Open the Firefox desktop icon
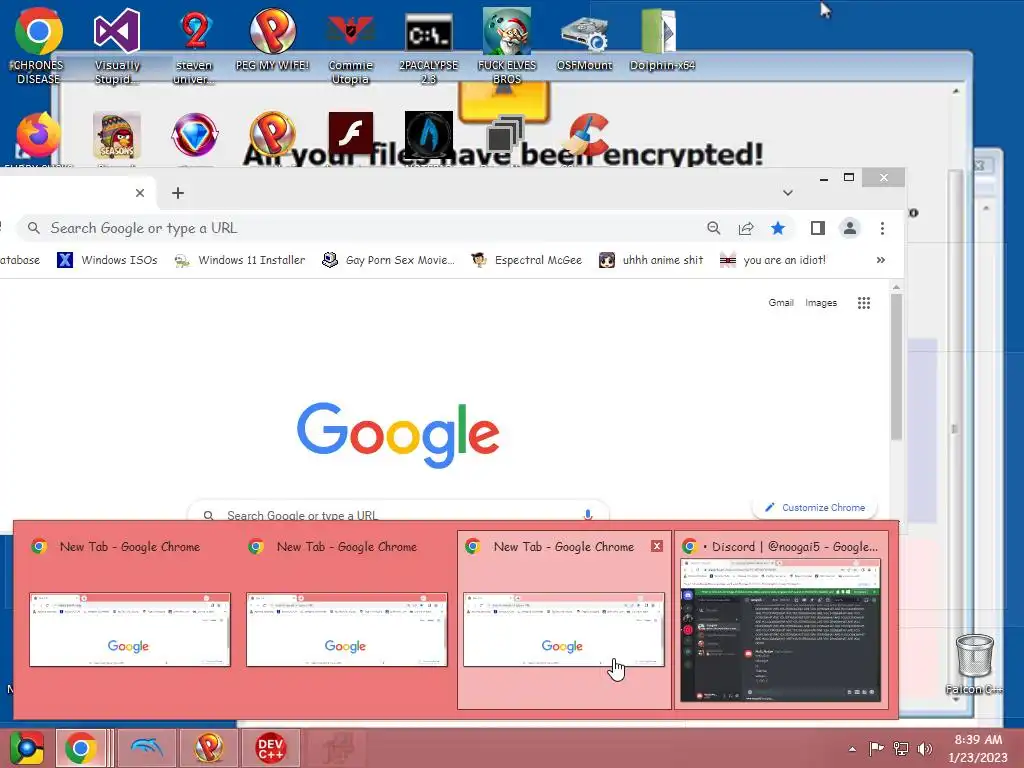The height and width of the screenshot is (768, 1024). pos(39,136)
